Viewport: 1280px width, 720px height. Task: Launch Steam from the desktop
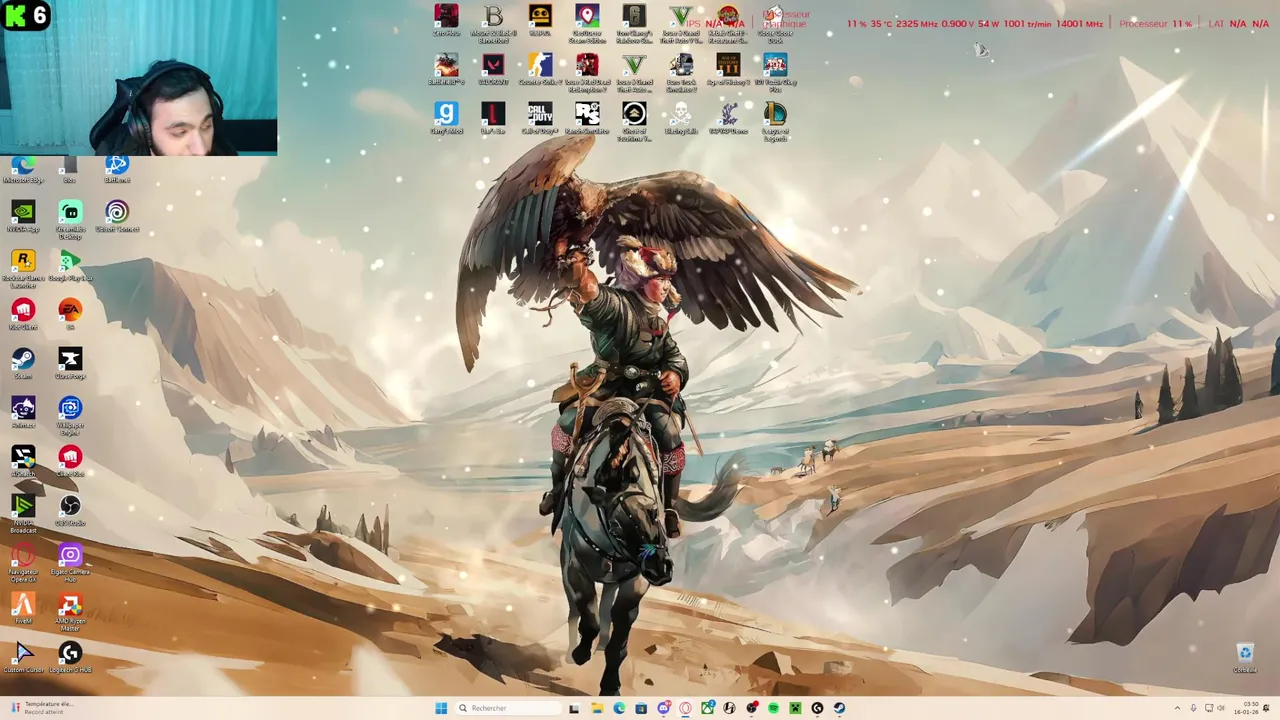(x=23, y=363)
